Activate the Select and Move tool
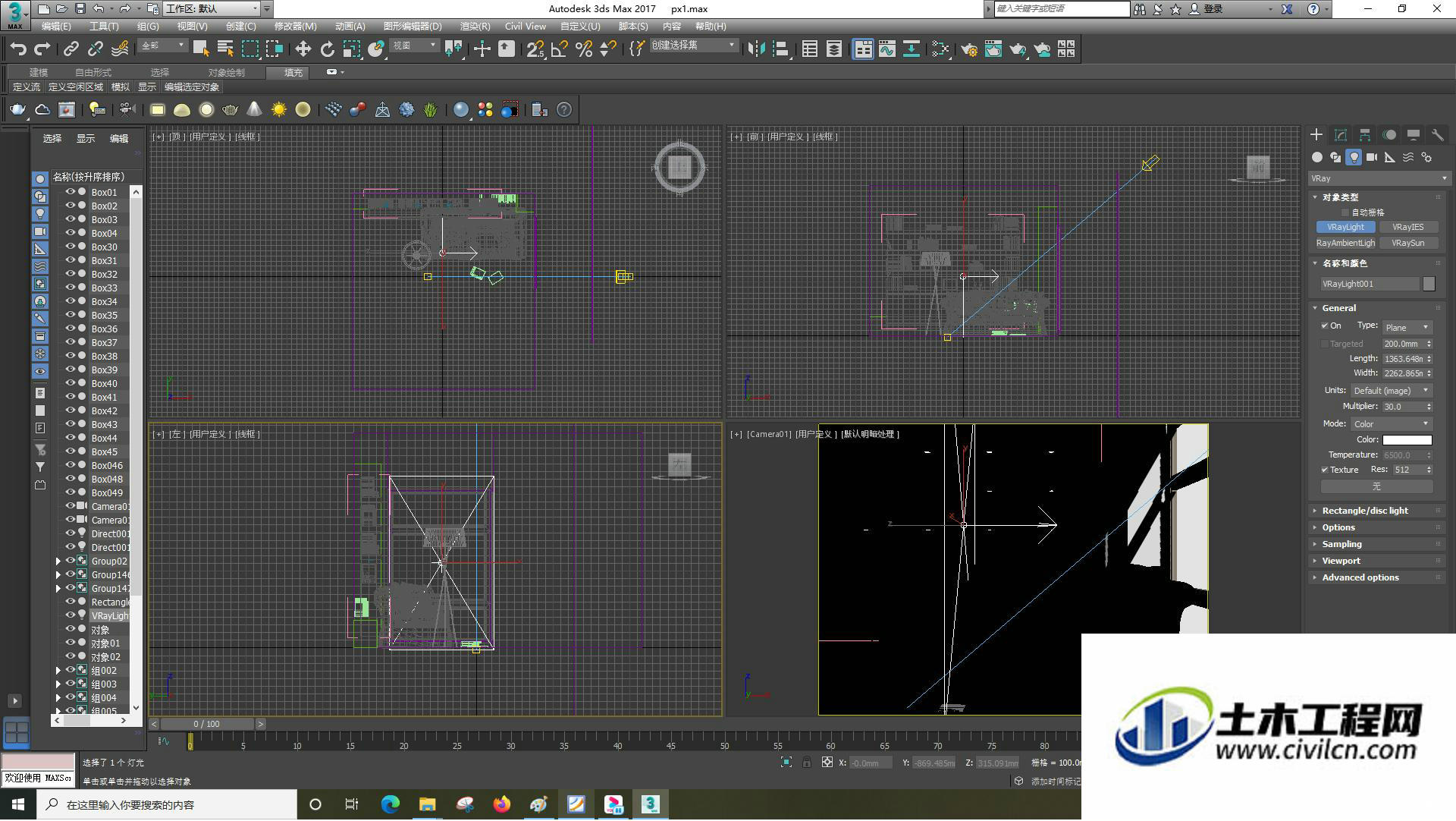Screen dimensions: 1456x821 point(303,49)
